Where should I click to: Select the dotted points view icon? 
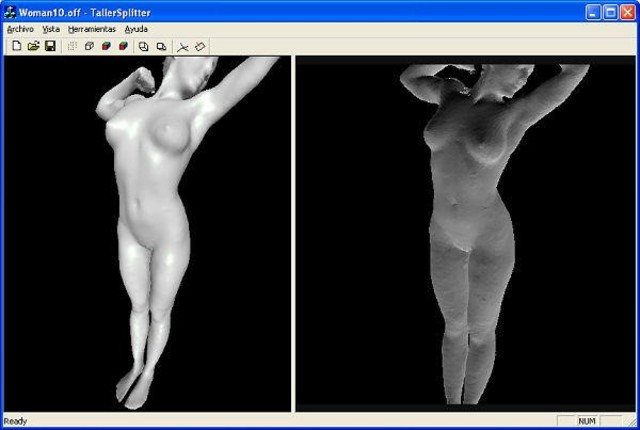point(72,46)
